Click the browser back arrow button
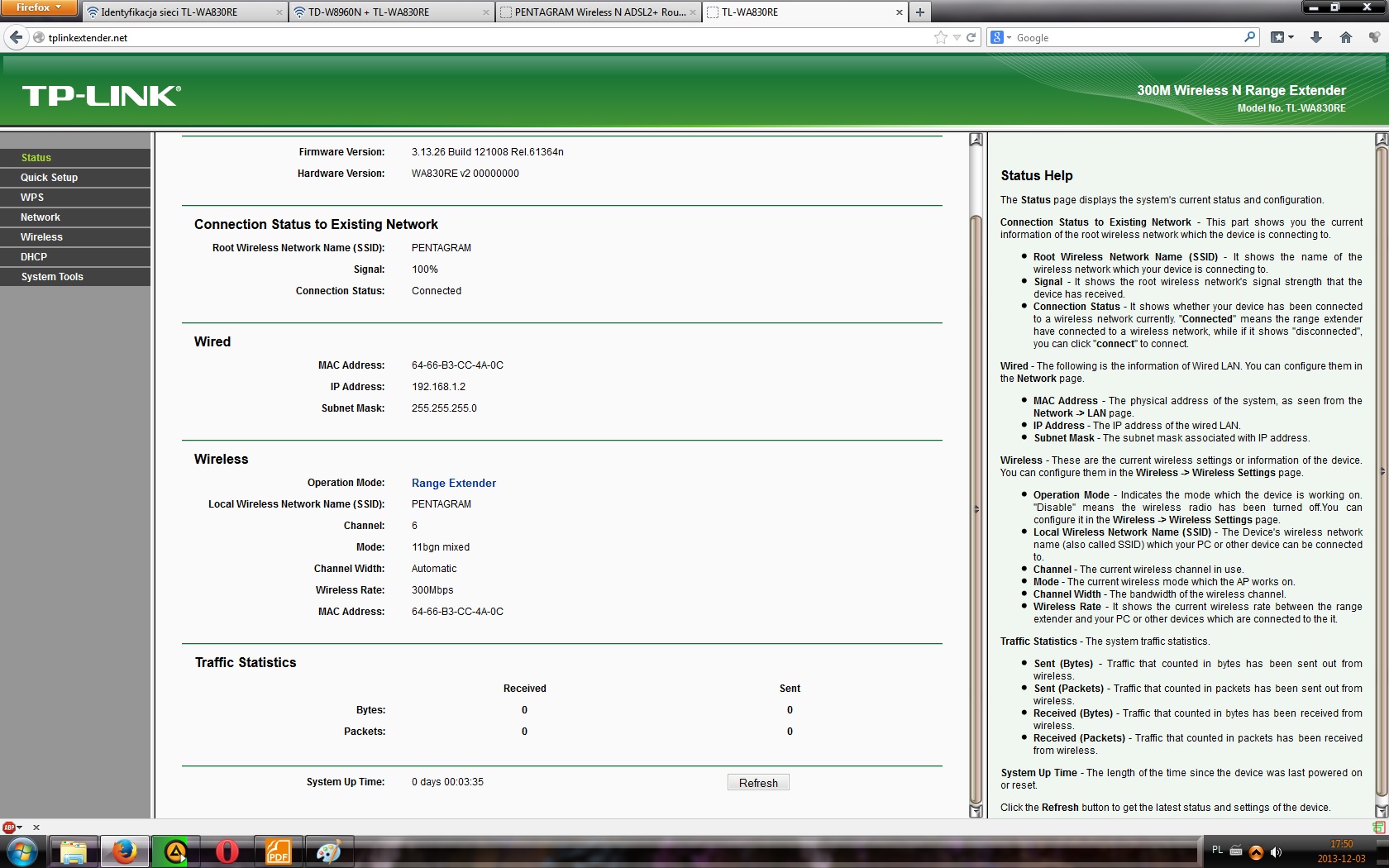The image size is (1389, 868). coord(16,37)
